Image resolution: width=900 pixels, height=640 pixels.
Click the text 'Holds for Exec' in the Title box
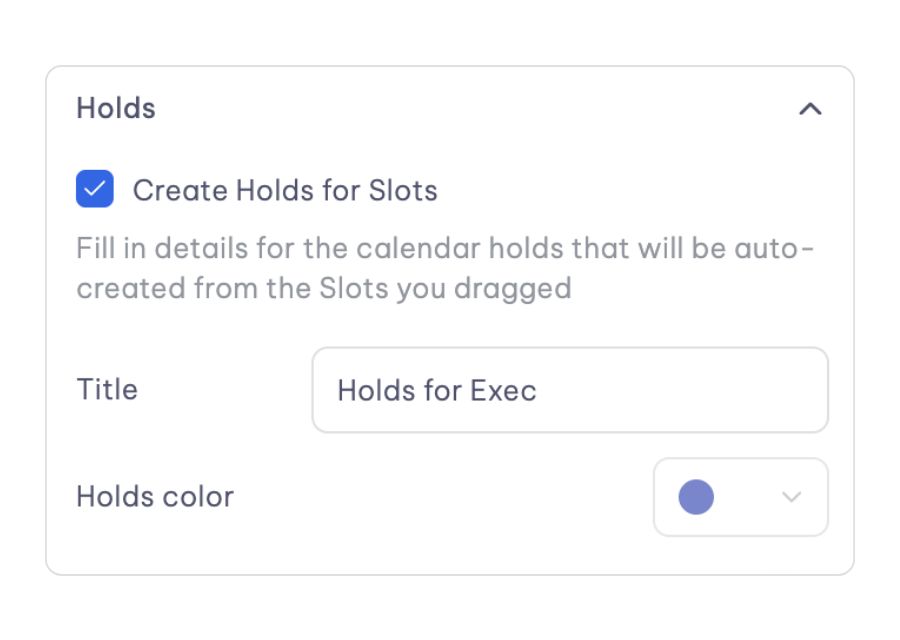[x=437, y=391]
